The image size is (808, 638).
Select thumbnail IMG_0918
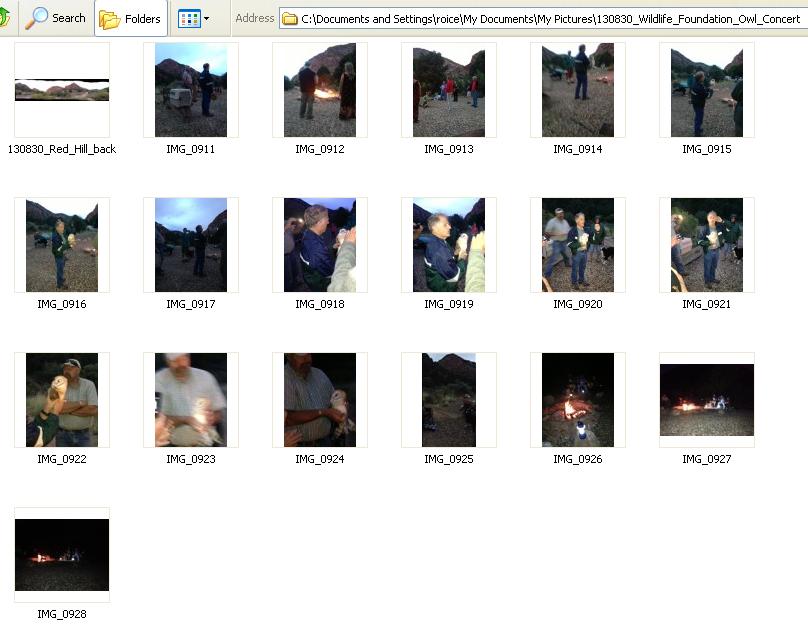[320, 245]
